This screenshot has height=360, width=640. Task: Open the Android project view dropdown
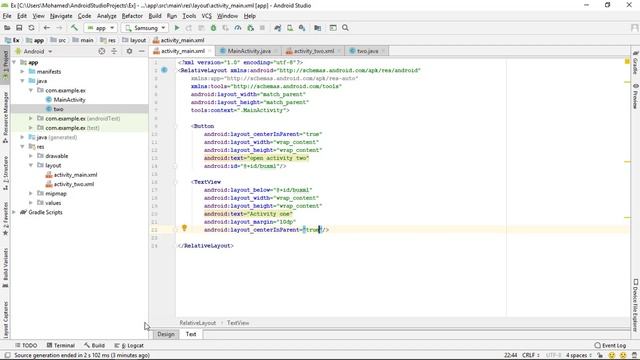click(x=34, y=51)
